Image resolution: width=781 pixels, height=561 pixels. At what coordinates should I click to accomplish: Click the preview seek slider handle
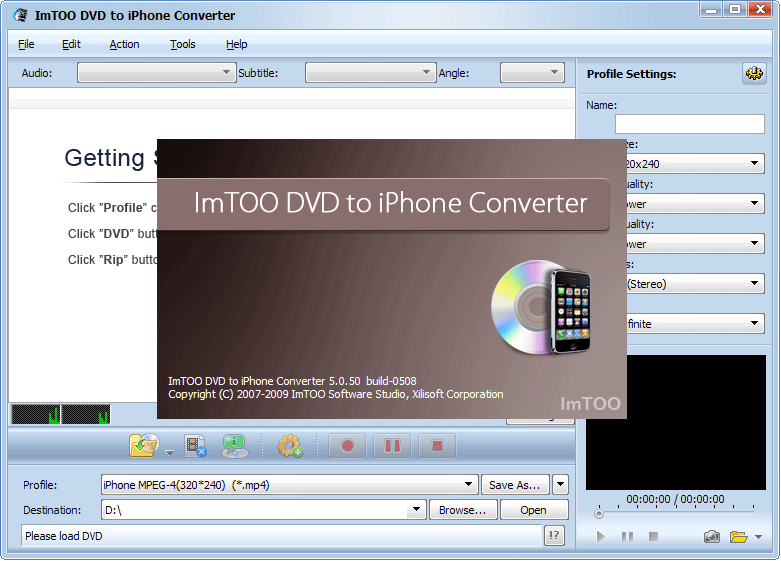coord(599,513)
